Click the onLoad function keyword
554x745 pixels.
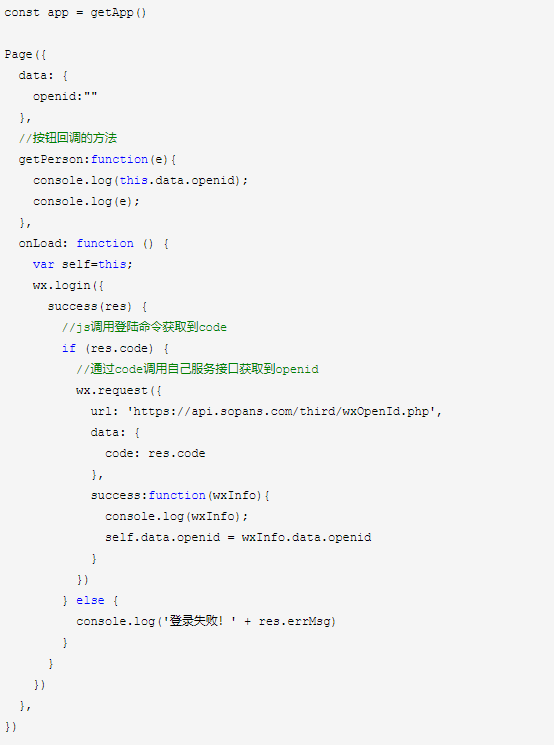pos(105,243)
